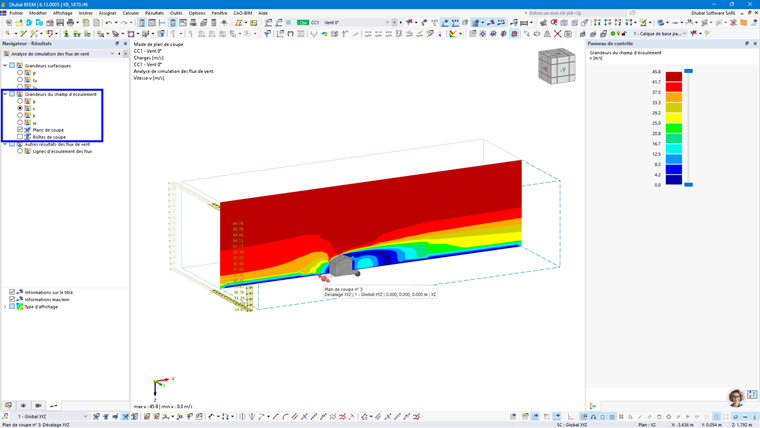Click the Undo arrow icon
The width and height of the screenshot is (760, 428).
109,23
